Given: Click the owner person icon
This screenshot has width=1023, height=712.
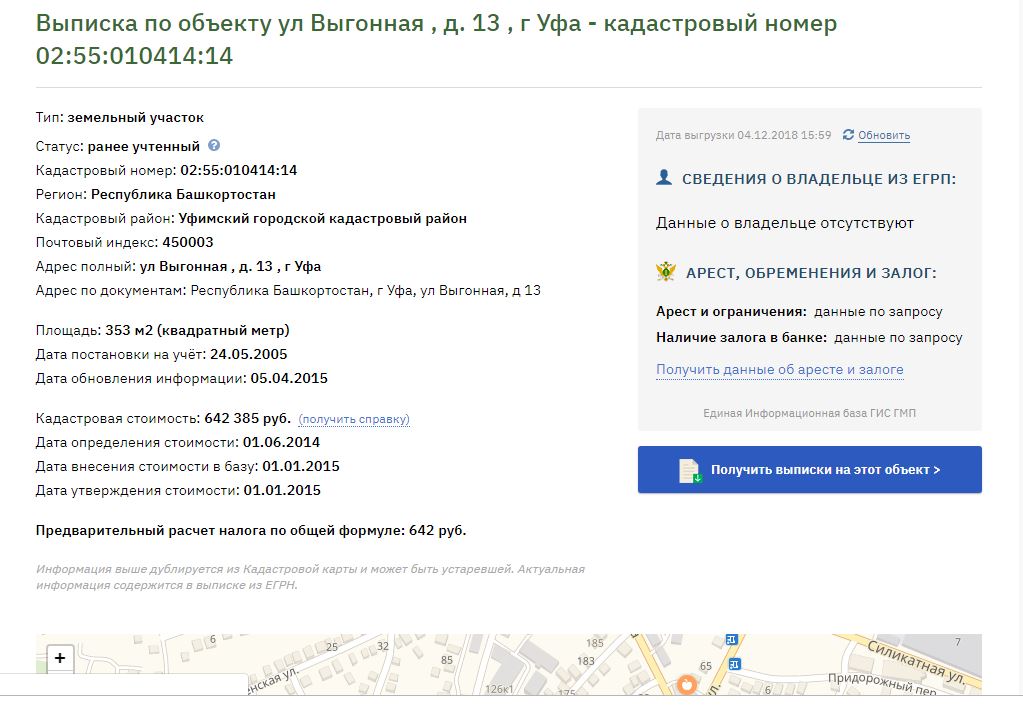Looking at the screenshot, I should (664, 178).
